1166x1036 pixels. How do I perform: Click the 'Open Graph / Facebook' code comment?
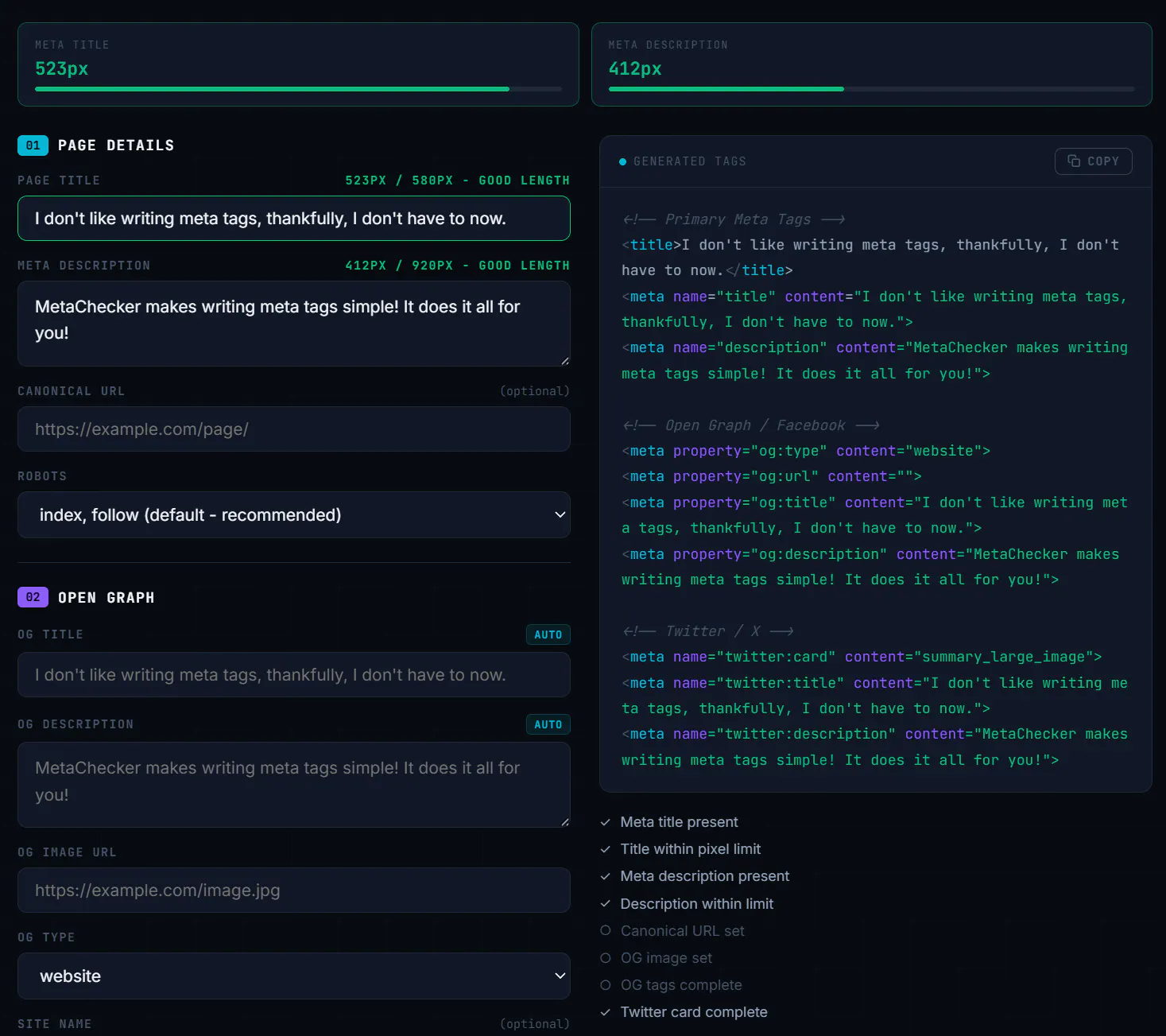(751, 425)
